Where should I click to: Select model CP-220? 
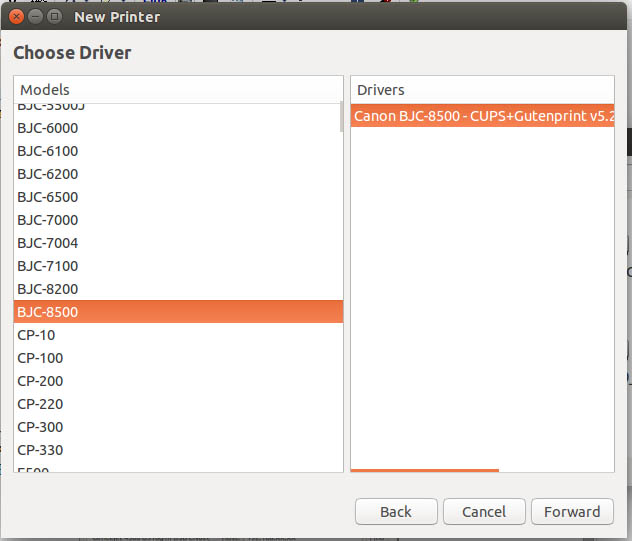pyautogui.click(x=178, y=404)
